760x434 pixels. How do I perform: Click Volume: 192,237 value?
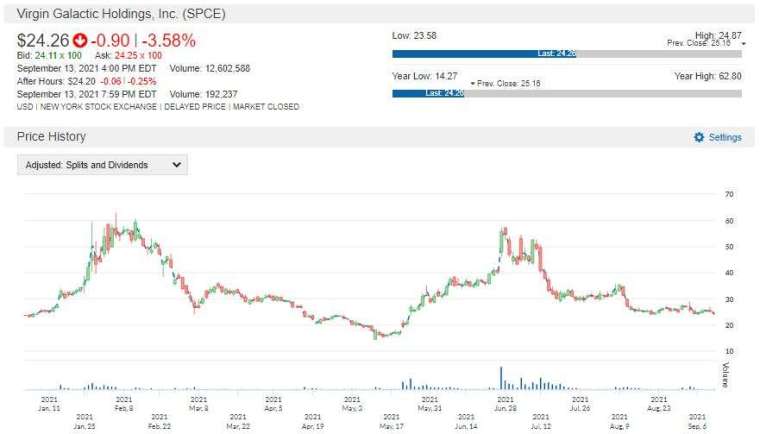204,94
